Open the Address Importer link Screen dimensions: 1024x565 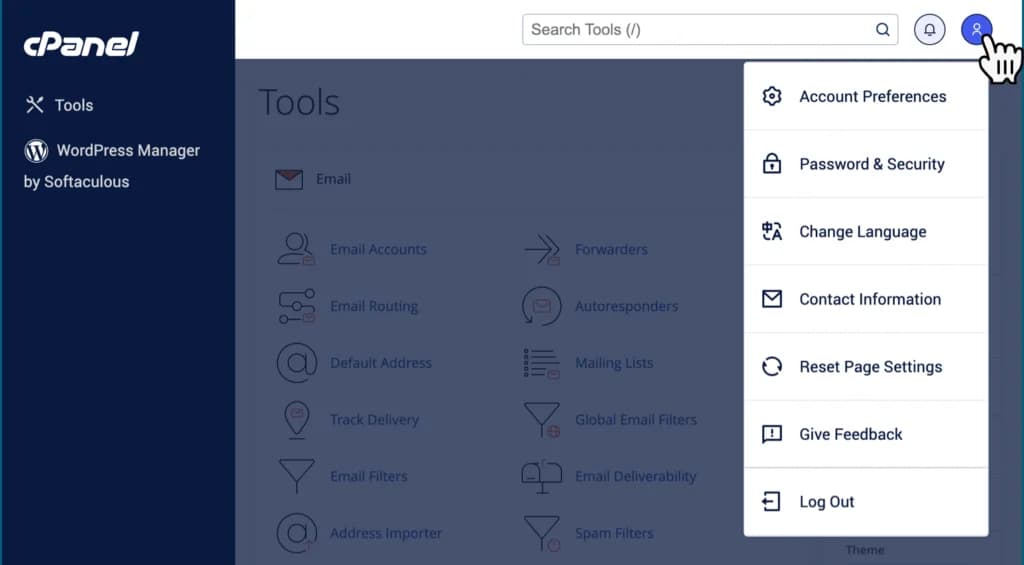(386, 533)
